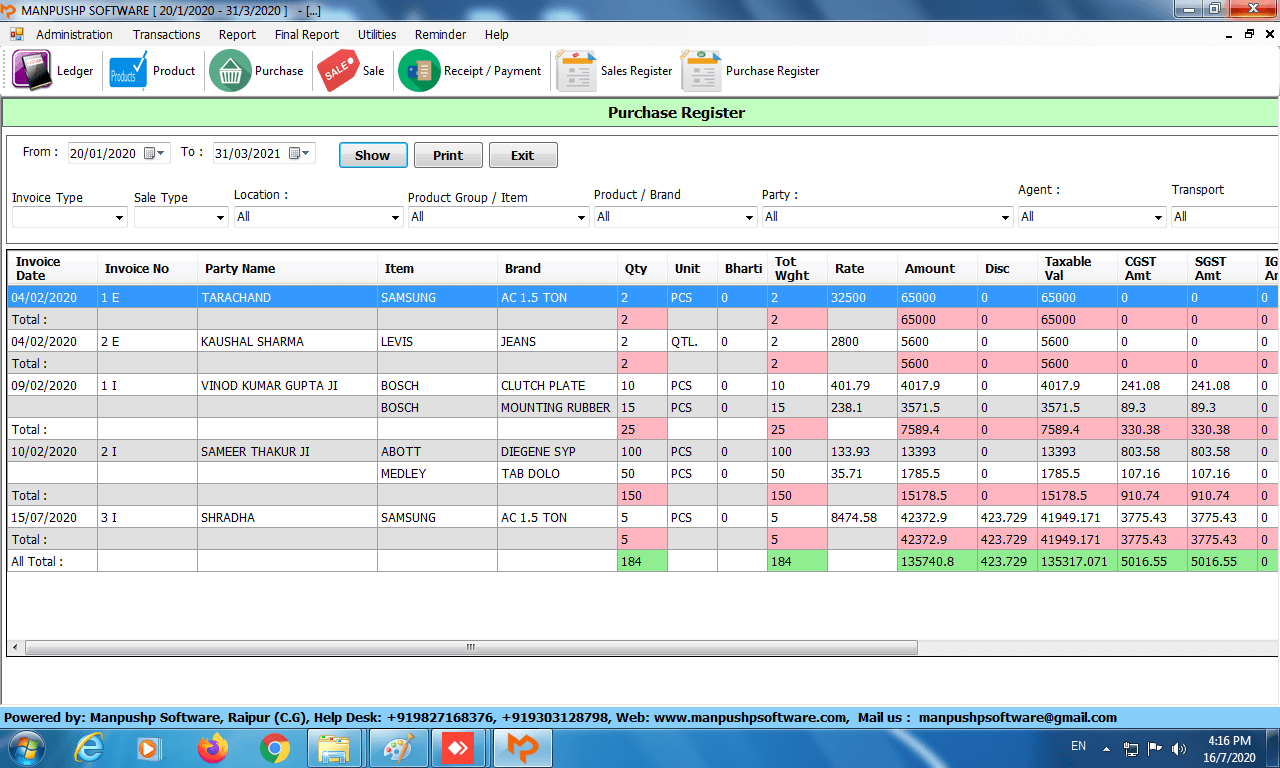Open the Final Report menu
This screenshot has width=1280, height=768.
(306, 34)
